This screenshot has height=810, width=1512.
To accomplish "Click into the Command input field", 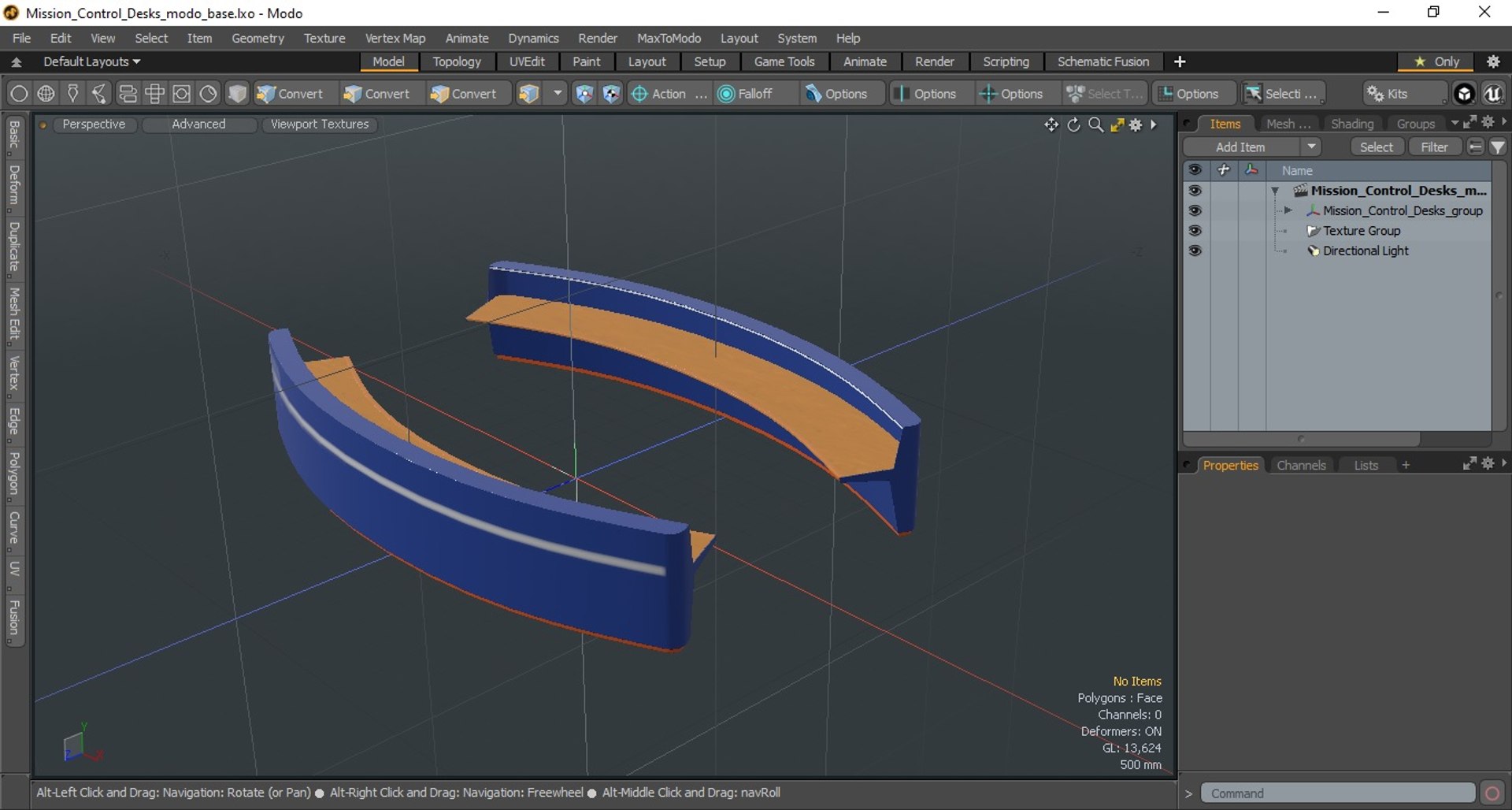I will 1337,793.
